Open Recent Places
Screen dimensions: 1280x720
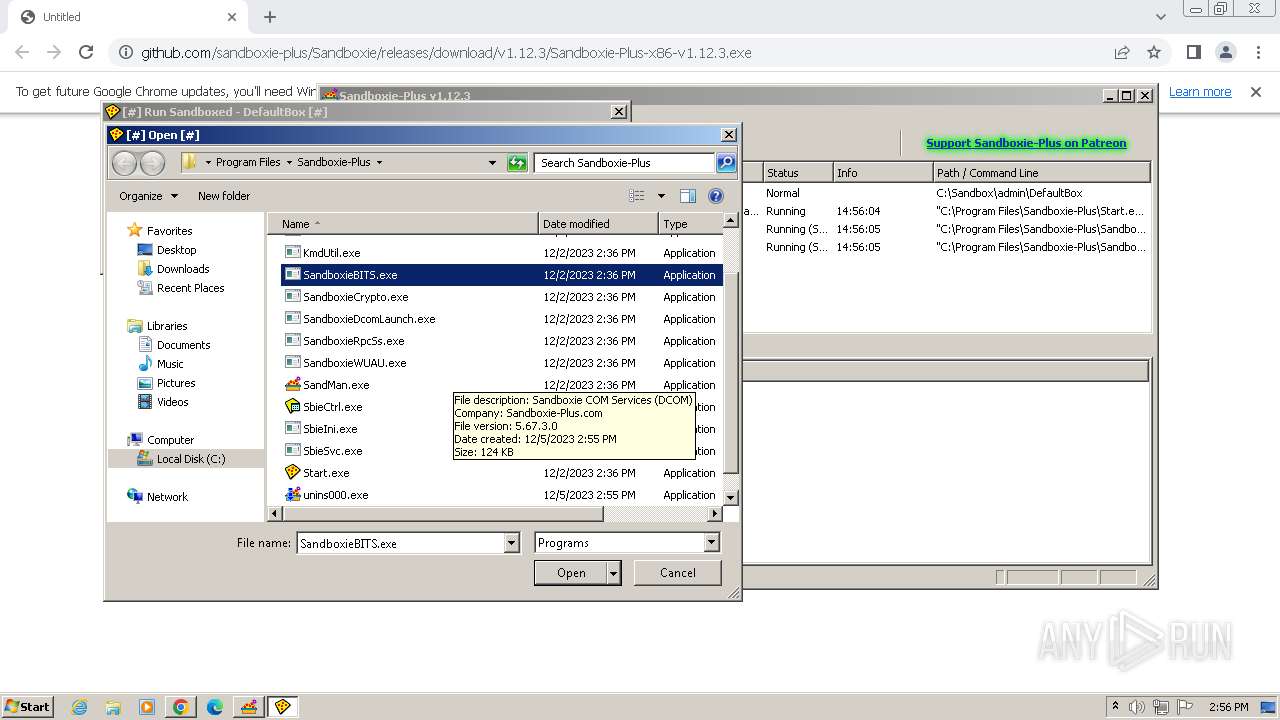pos(190,288)
